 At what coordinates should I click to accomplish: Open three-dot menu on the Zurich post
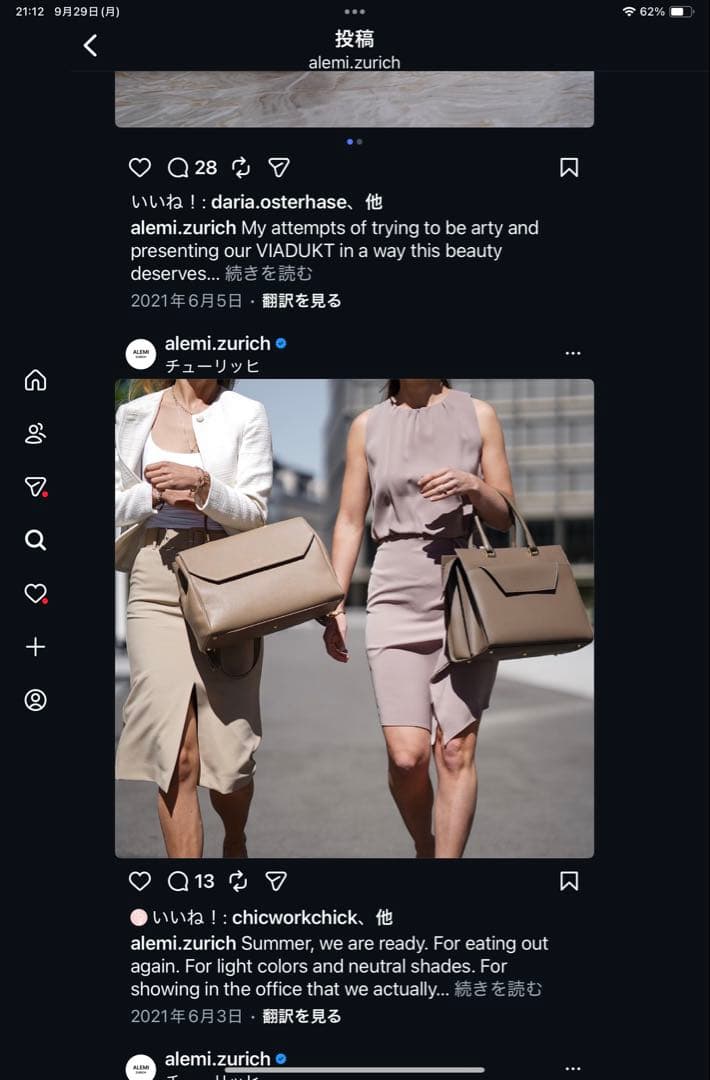click(x=573, y=353)
